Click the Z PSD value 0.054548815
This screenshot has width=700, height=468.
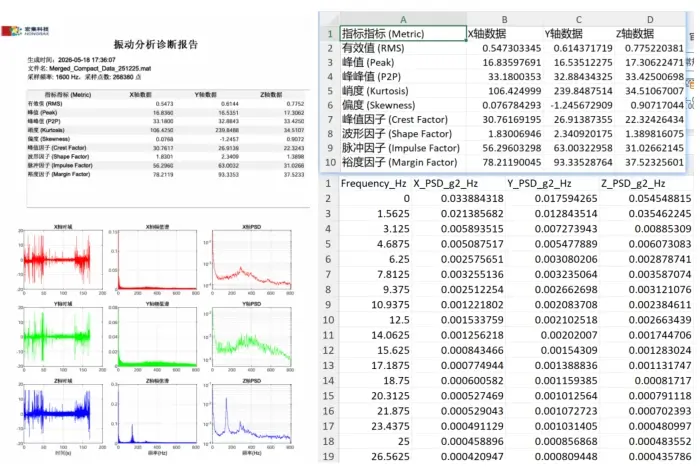(660, 198)
